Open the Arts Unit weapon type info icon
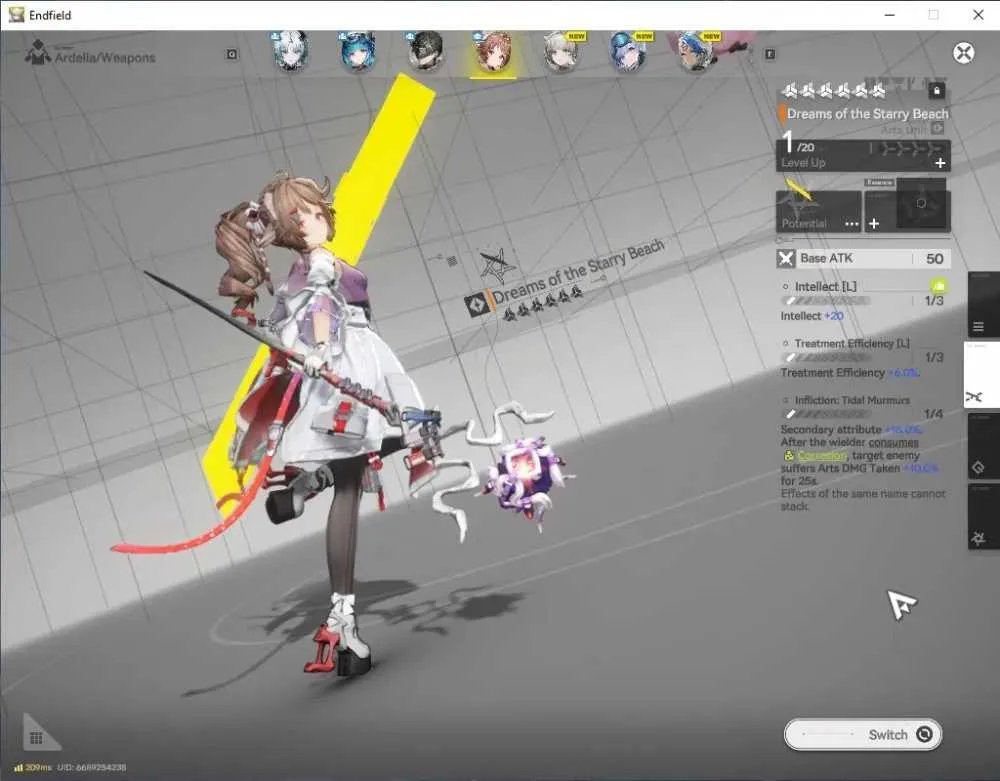Image resolution: width=1000 pixels, height=781 pixels. (x=937, y=129)
